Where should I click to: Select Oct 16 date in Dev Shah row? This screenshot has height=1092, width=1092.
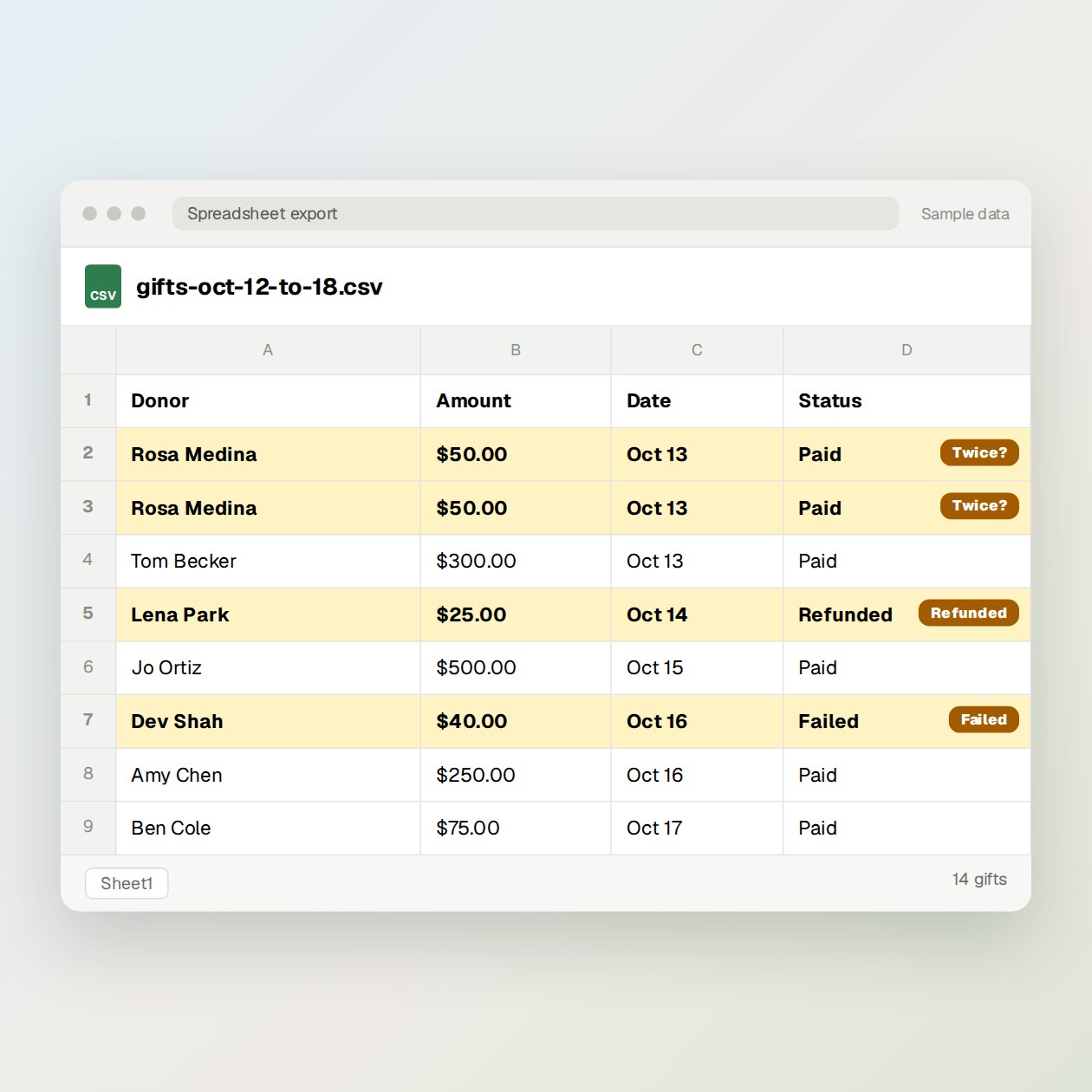(x=697, y=721)
